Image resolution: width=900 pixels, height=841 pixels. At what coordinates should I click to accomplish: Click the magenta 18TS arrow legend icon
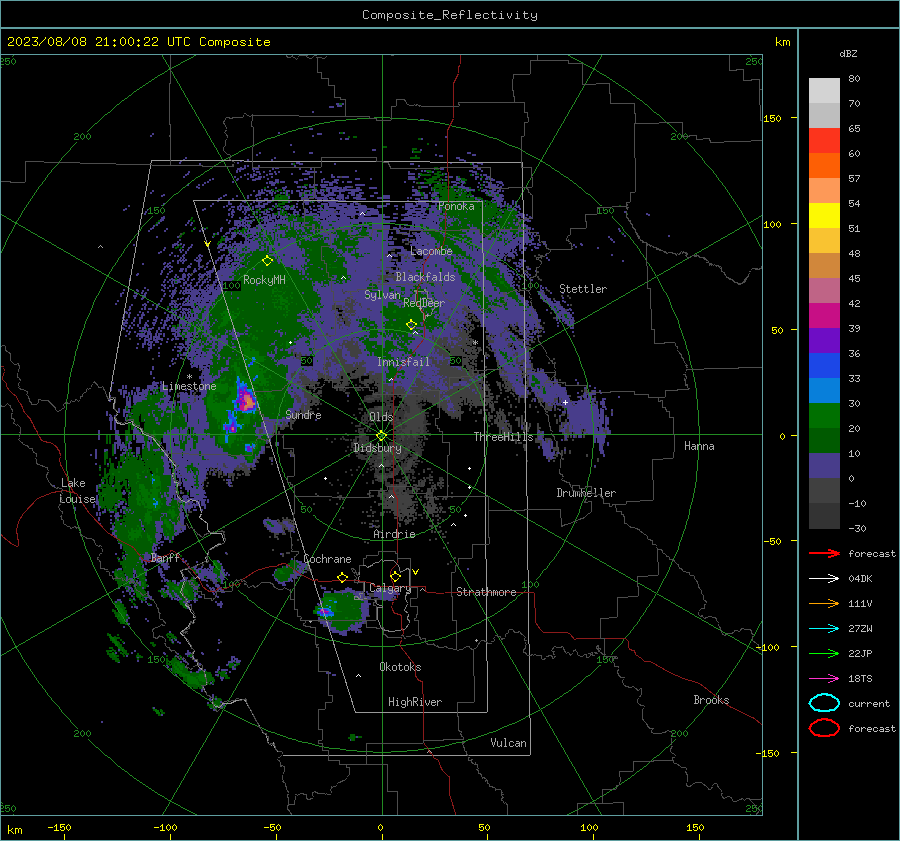(824, 679)
